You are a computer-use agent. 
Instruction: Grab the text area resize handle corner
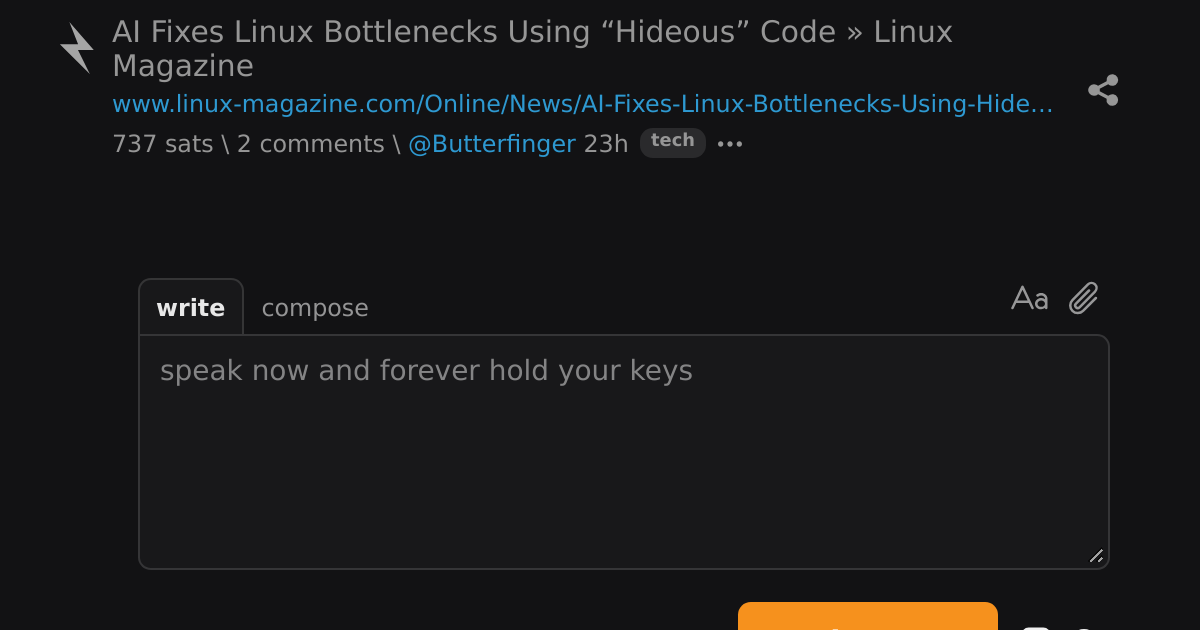pos(1096,556)
